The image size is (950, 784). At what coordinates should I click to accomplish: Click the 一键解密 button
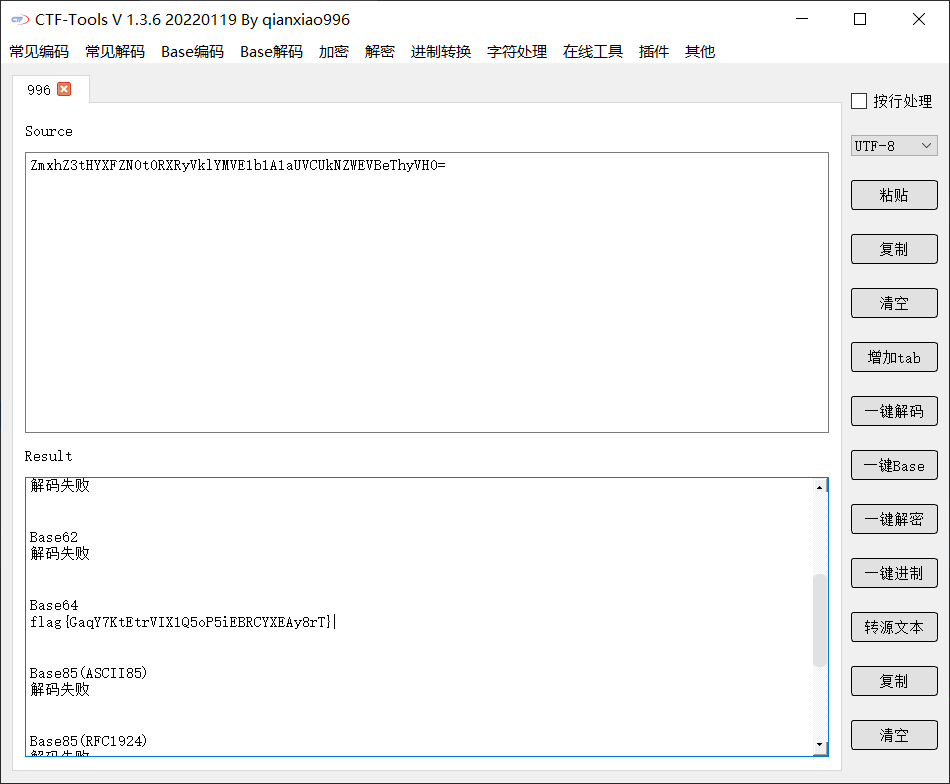[x=894, y=519]
